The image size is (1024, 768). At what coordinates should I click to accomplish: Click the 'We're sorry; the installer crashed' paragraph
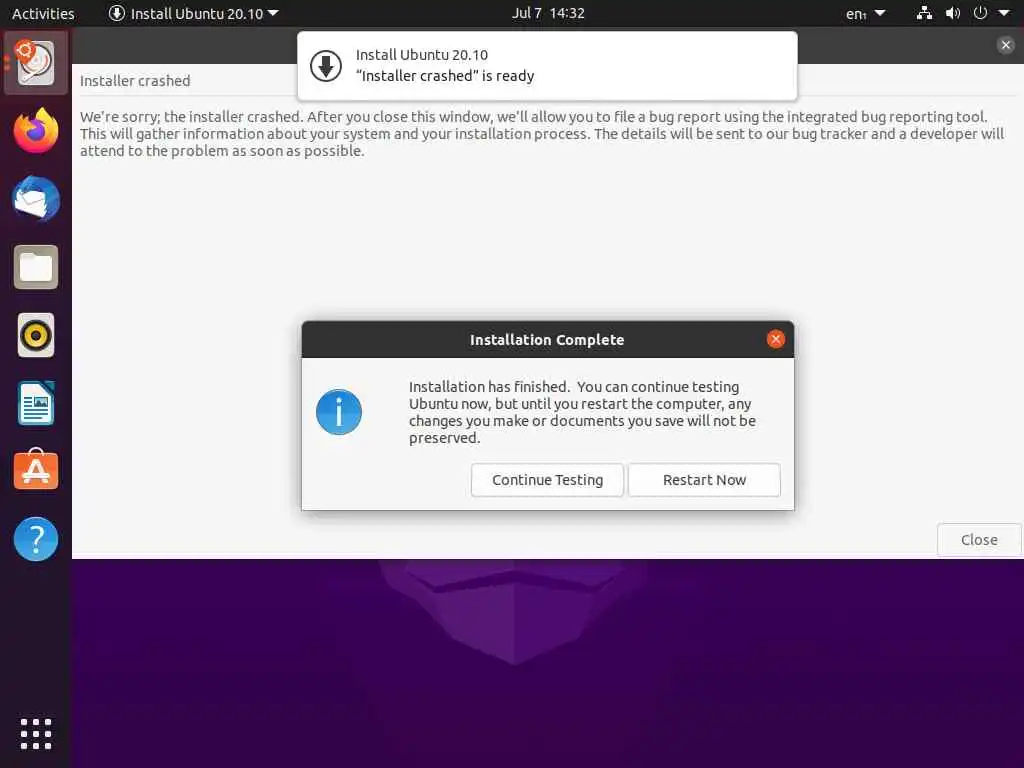coord(542,134)
